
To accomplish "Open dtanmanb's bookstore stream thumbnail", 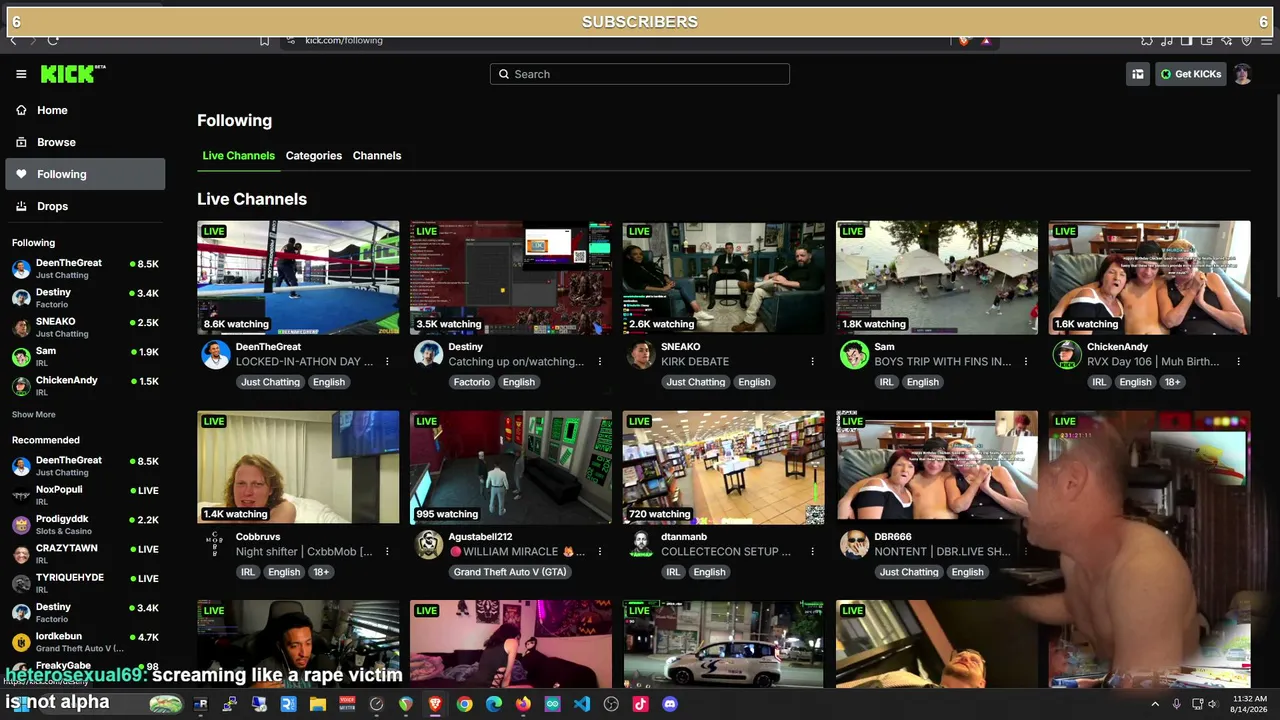I will (724, 467).
